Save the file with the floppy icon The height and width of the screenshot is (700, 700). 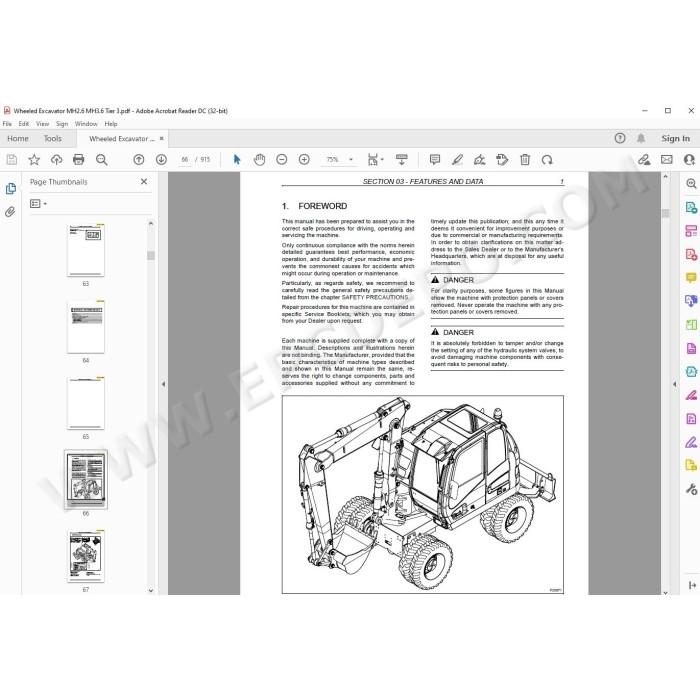[11, 159]
